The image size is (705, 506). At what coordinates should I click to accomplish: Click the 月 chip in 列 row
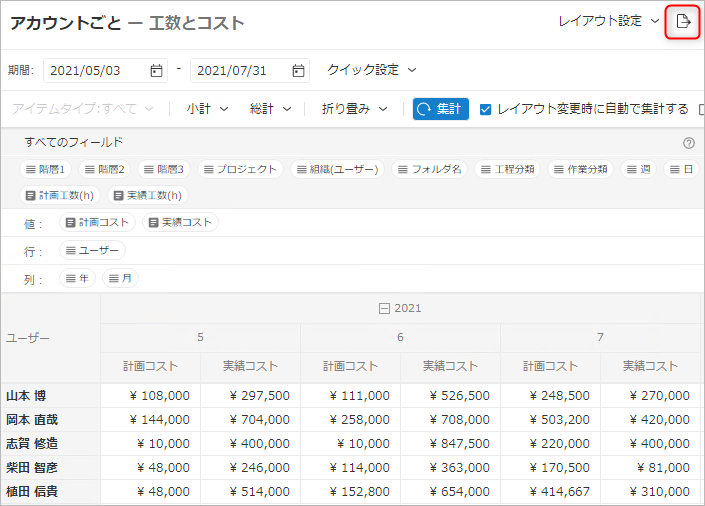point(120,279)
